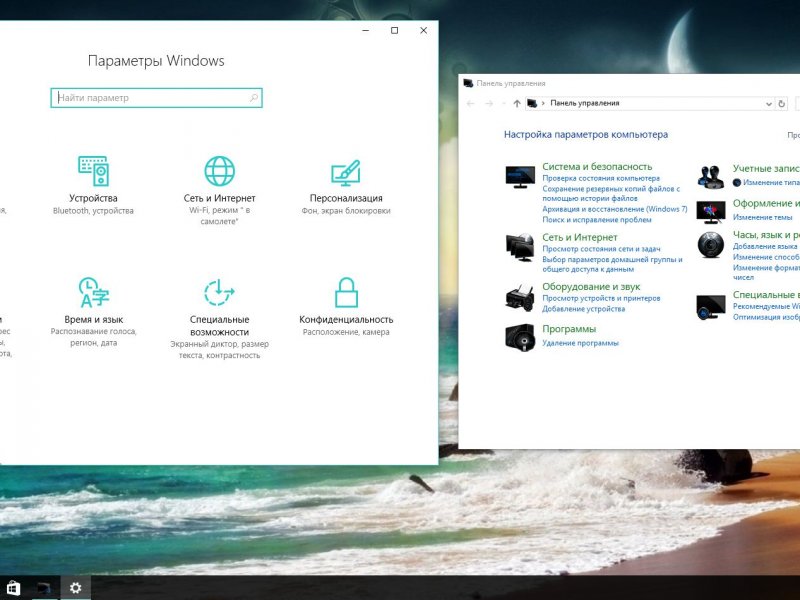Click the Добавление языка link
This screenshot has height=600, width=800.
click(x=765, y=246)
